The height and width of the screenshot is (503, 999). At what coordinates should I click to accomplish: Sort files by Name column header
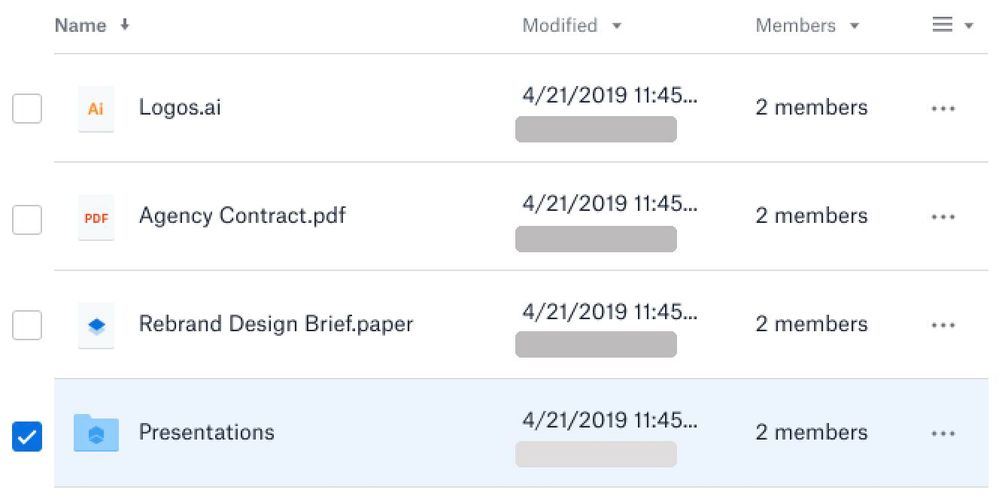[x=81, y=26]
